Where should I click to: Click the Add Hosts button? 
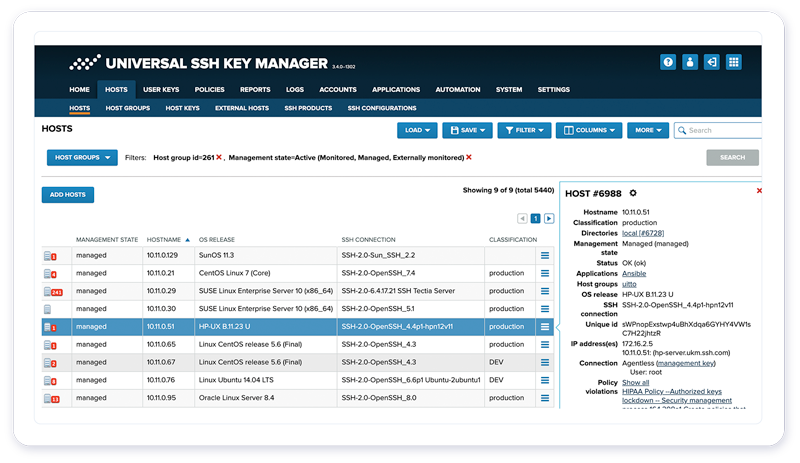67,195
